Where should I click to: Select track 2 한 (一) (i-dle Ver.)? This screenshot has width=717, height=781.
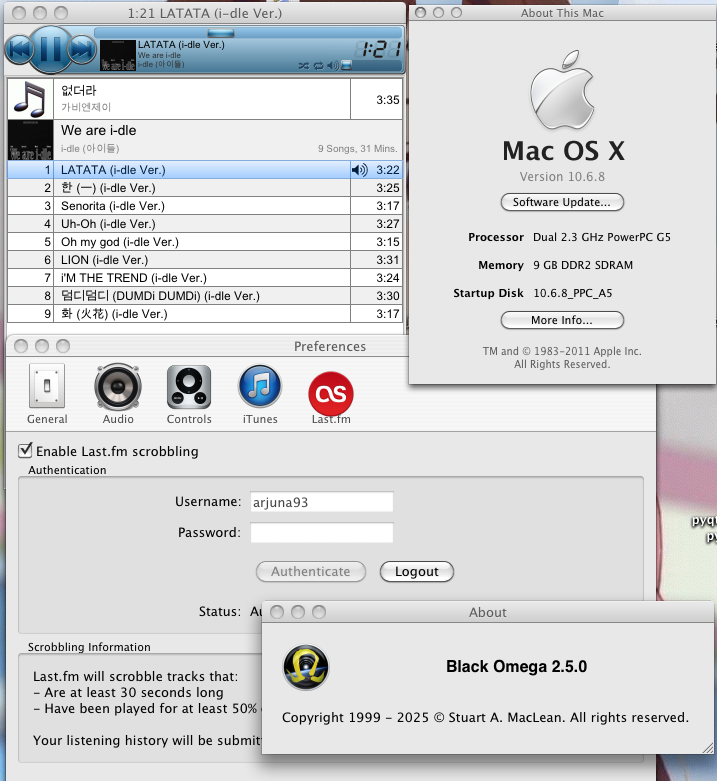pyautogui.click(x=205, y=188)
